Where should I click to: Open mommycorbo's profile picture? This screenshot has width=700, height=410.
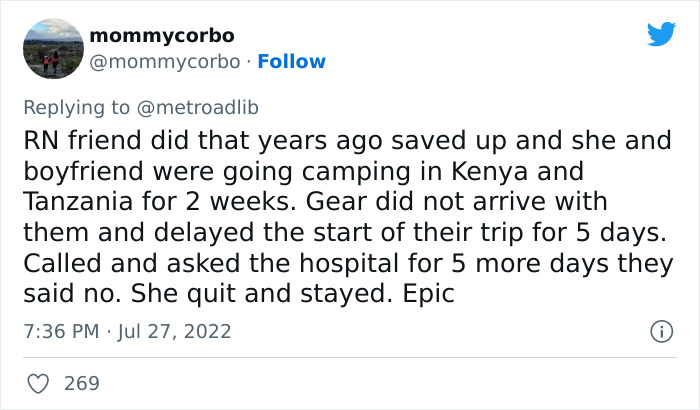point(50,49)
